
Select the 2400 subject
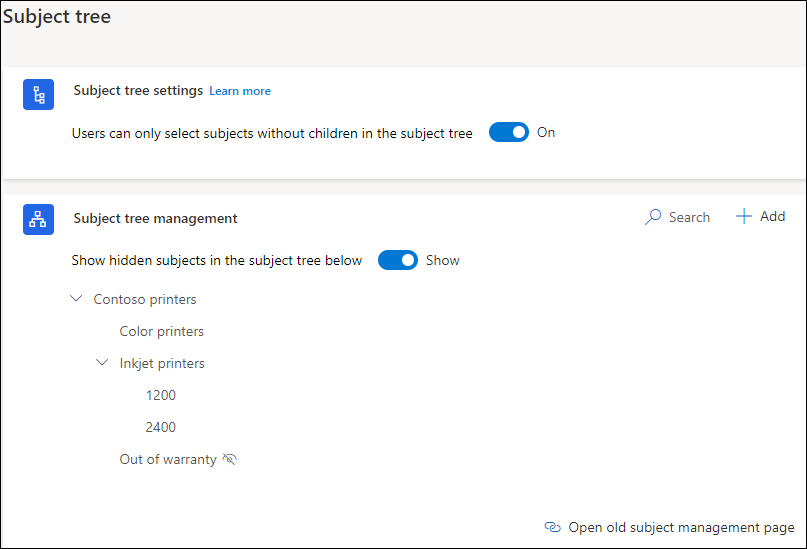pyautogui.click(x=161, y=427)
